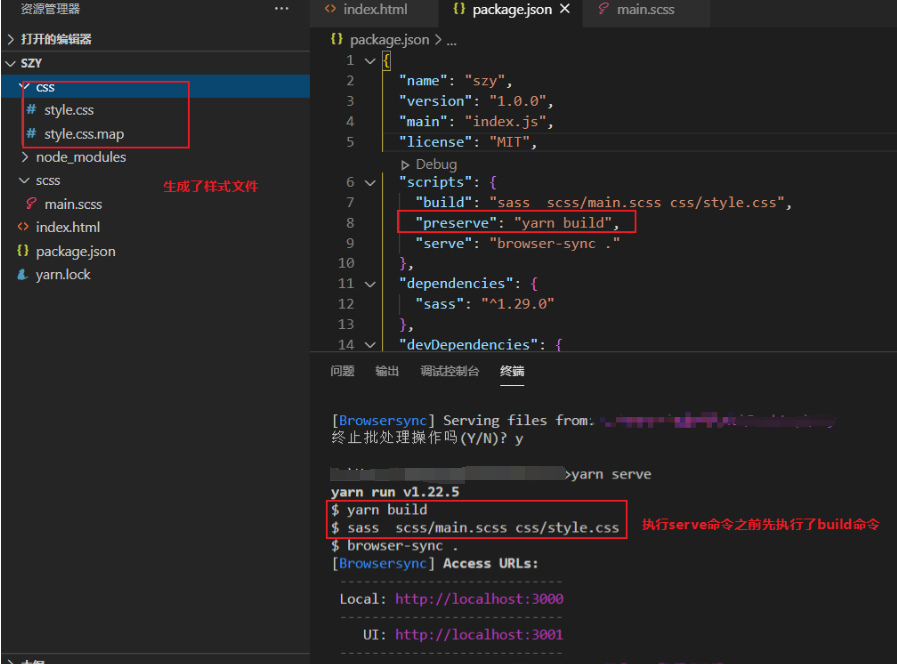Switch to the index.html editor tab
Screen dimensions: 897x664
pos(374,10)
